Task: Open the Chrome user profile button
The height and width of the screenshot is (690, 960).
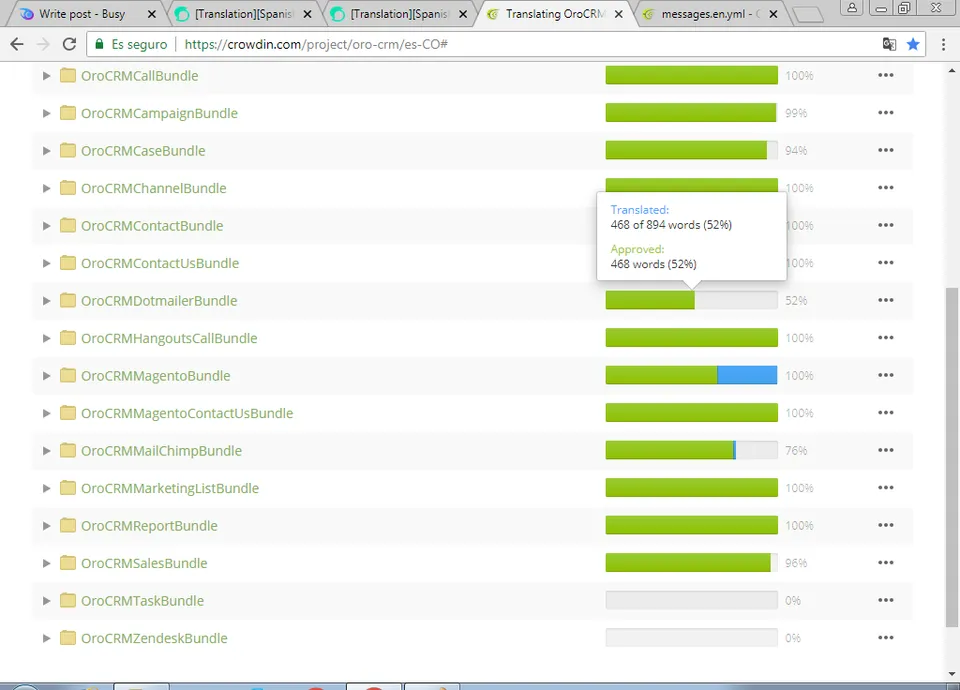Action: click(852, 8)
